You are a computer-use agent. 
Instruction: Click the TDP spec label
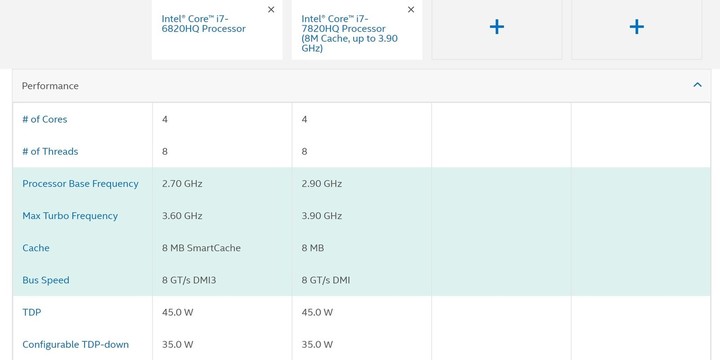[32, 312]
